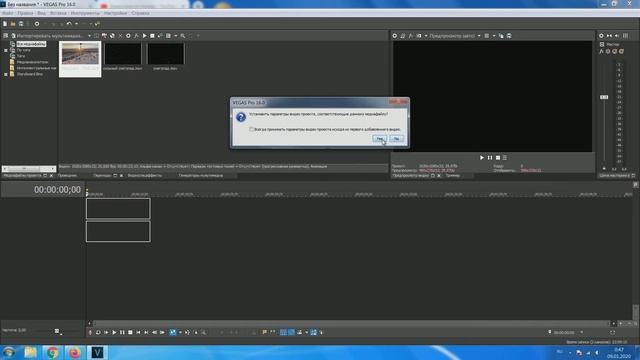Select the Normal edit tool in timeline toolbar

click(173, 333)
